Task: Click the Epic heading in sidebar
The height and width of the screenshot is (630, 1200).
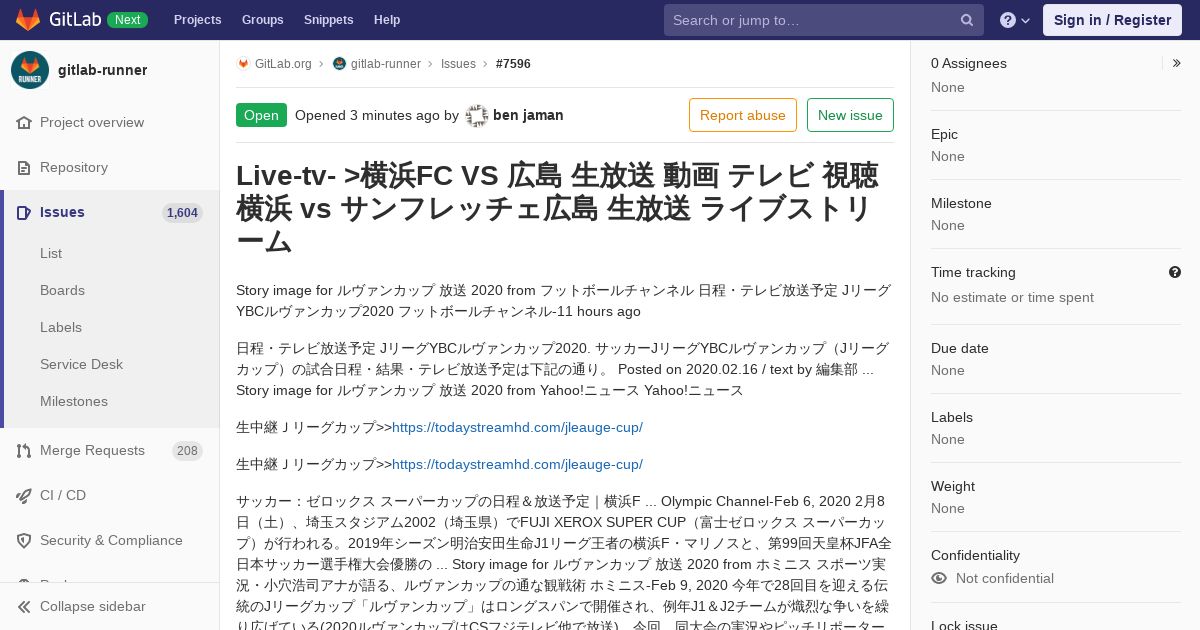Action: tap(944, 134)
